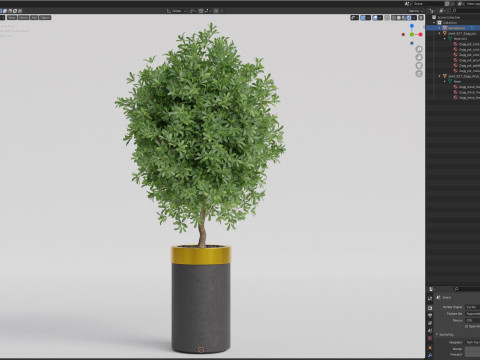Select plant_021_Zagg_shrub object in outliner

(463, 76)
